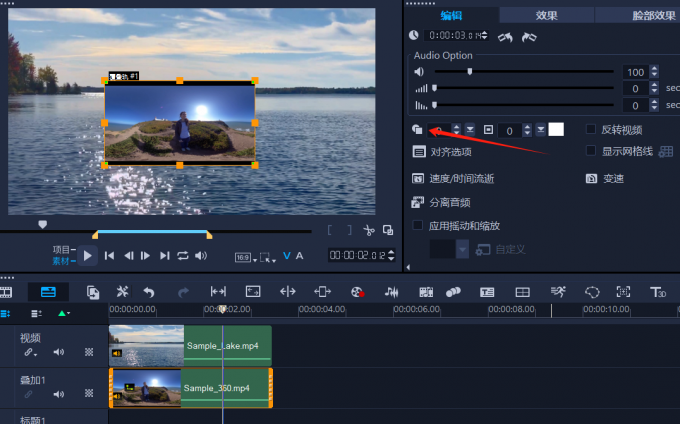Viewport: 680px width, 424px height.
Task: Open grid line options icon
Action: (x=666, y=151)
